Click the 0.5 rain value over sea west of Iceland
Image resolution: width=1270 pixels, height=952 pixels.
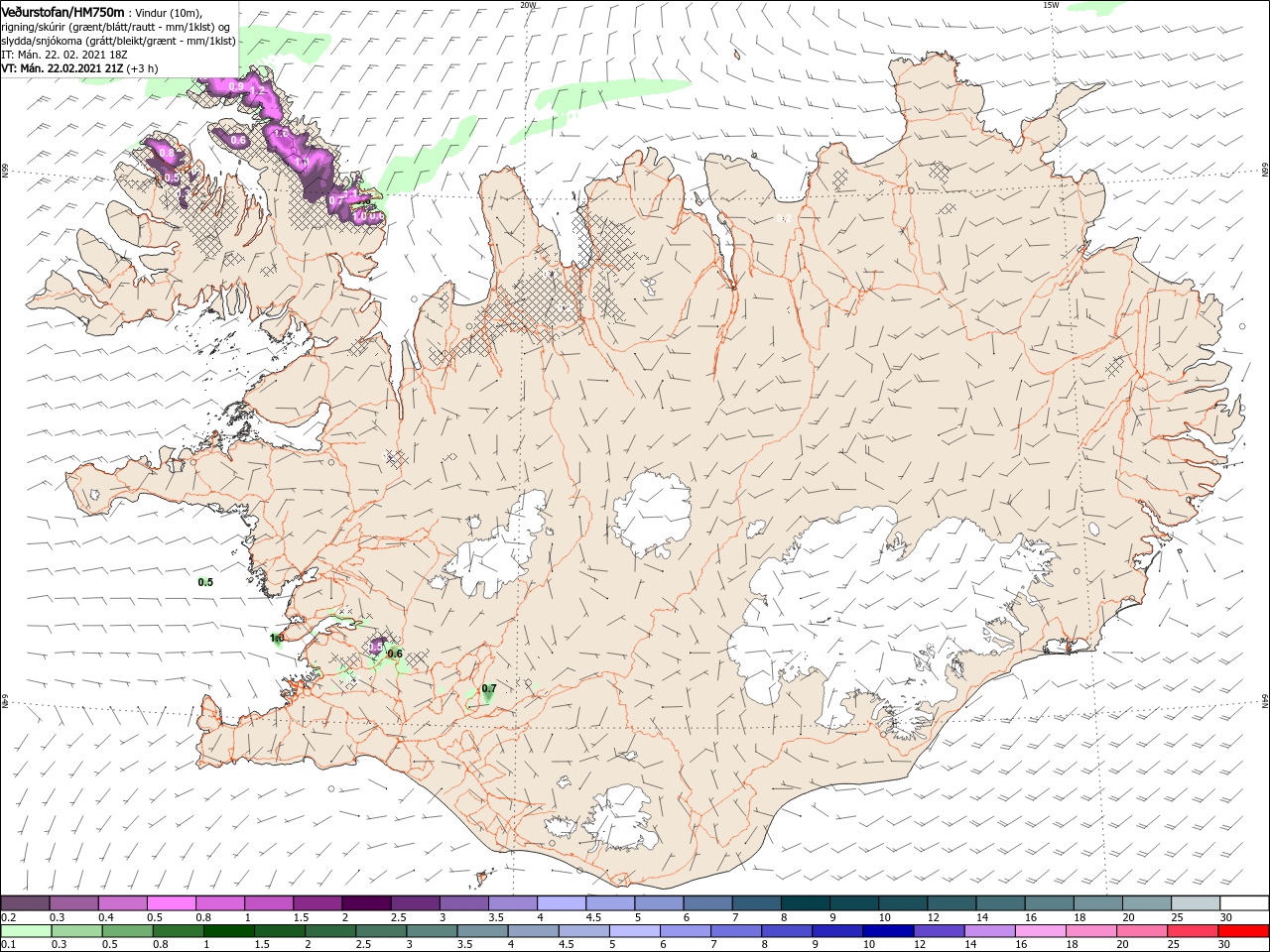pos(205,582)
